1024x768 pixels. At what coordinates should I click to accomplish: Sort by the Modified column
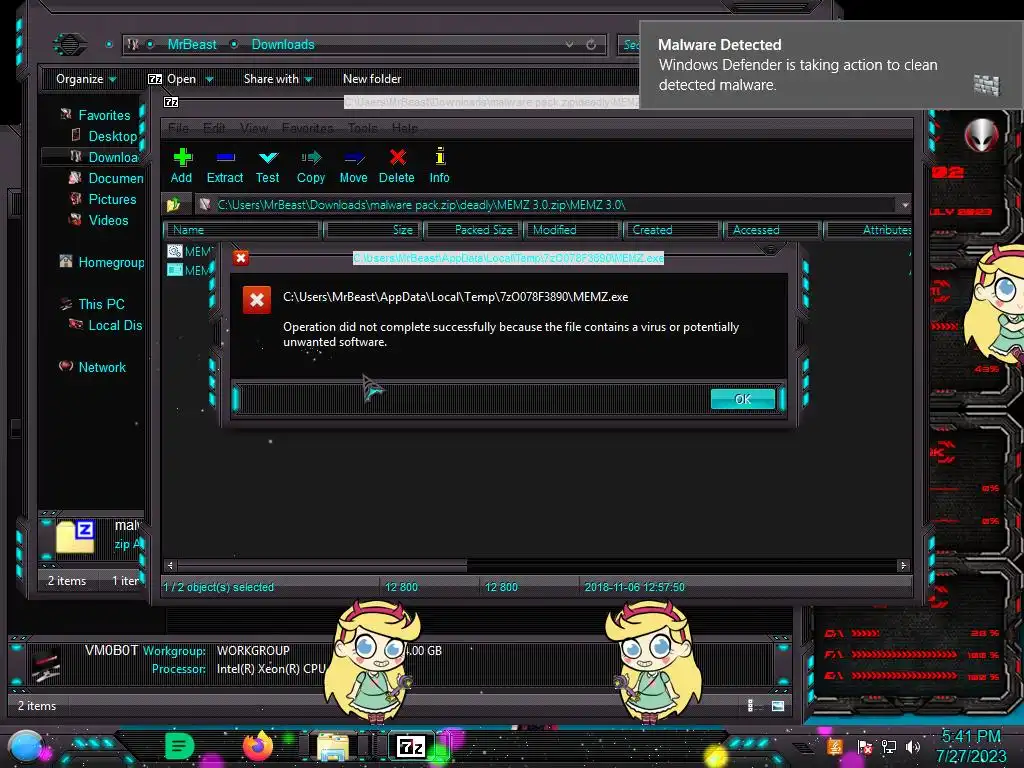click(x=573, y=230)
